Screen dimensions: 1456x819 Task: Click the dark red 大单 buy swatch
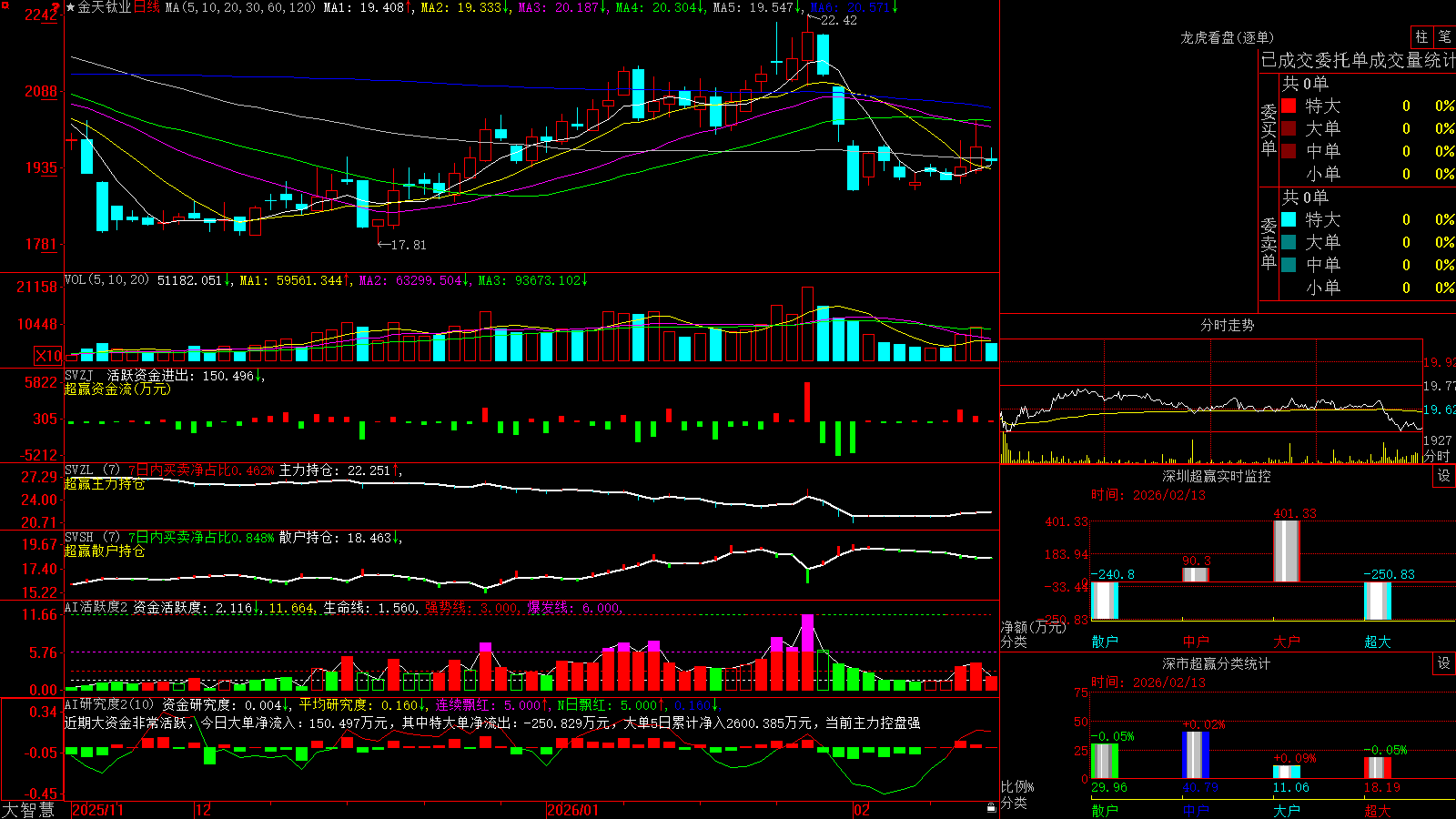tap(1289, 128)
